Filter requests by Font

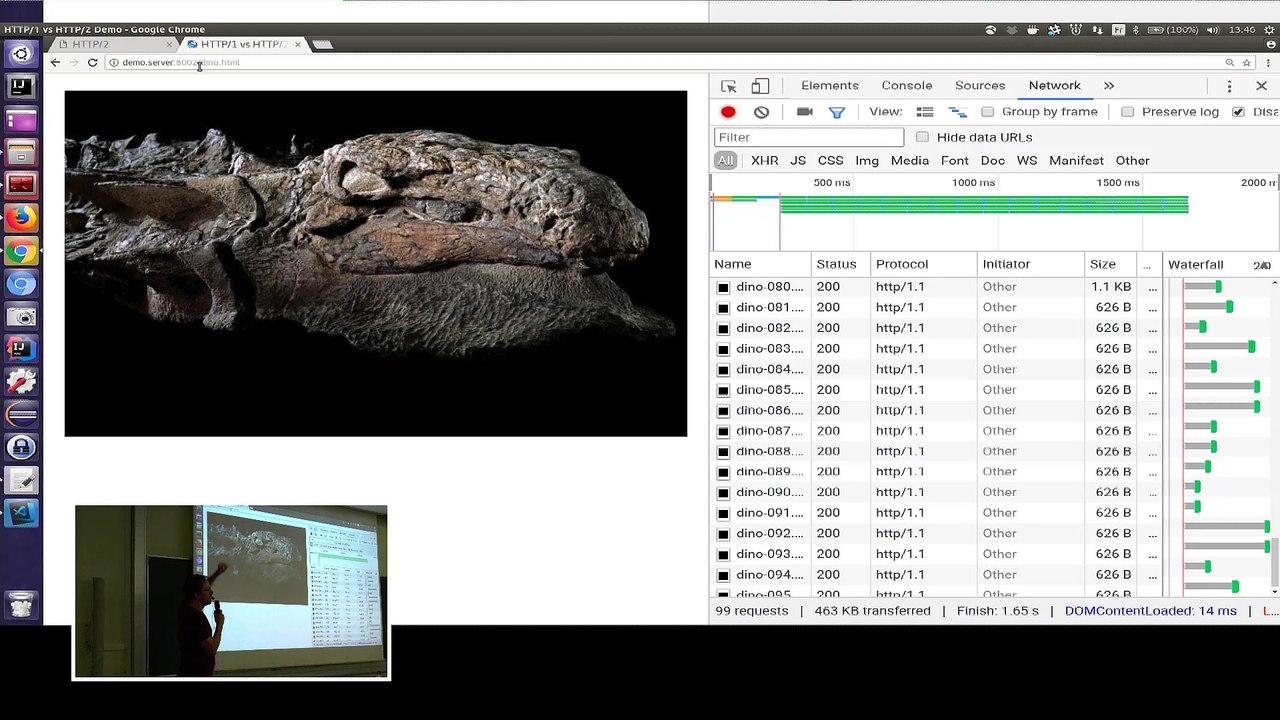(955, 161)
